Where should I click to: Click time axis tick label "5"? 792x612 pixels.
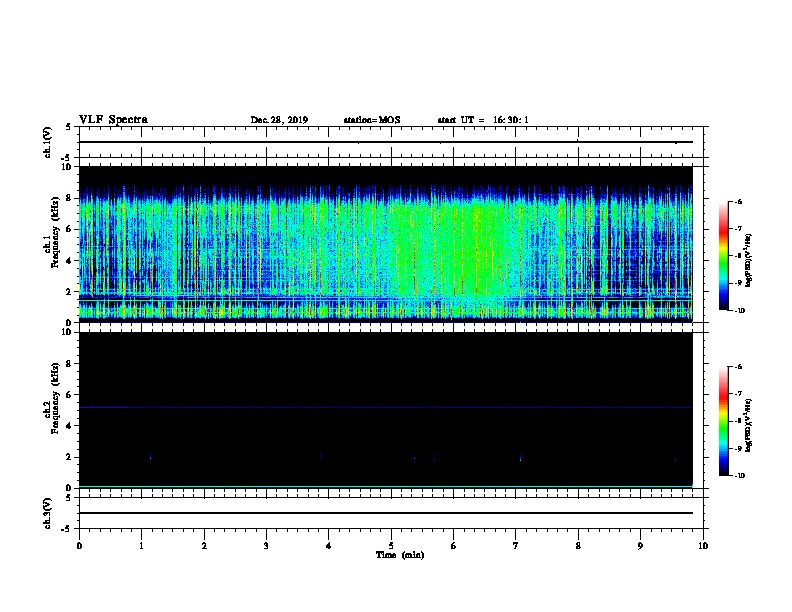point(391,546)
